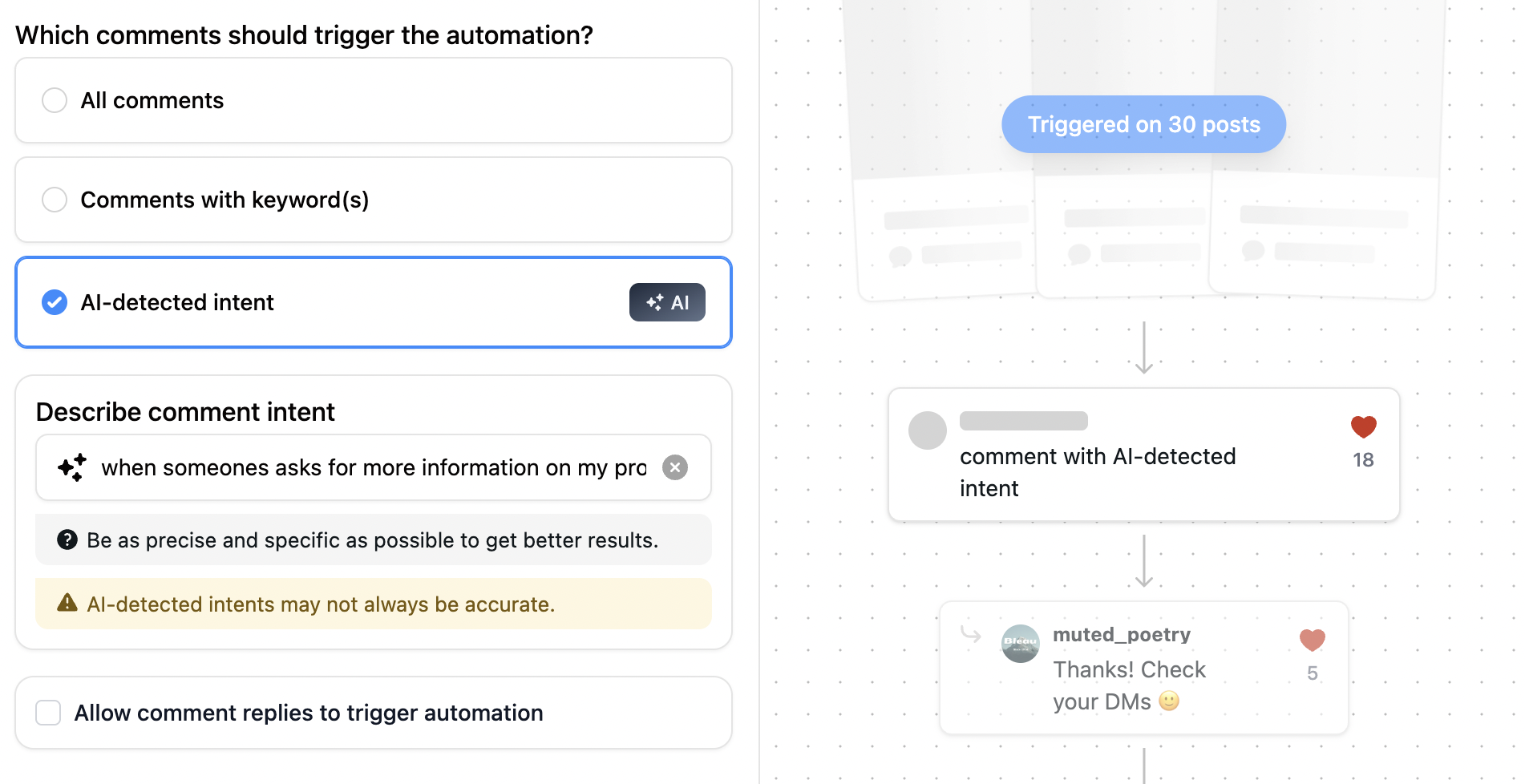Deselect the AI-detected intent option
1525x784 pixels.
click(55, 302)
